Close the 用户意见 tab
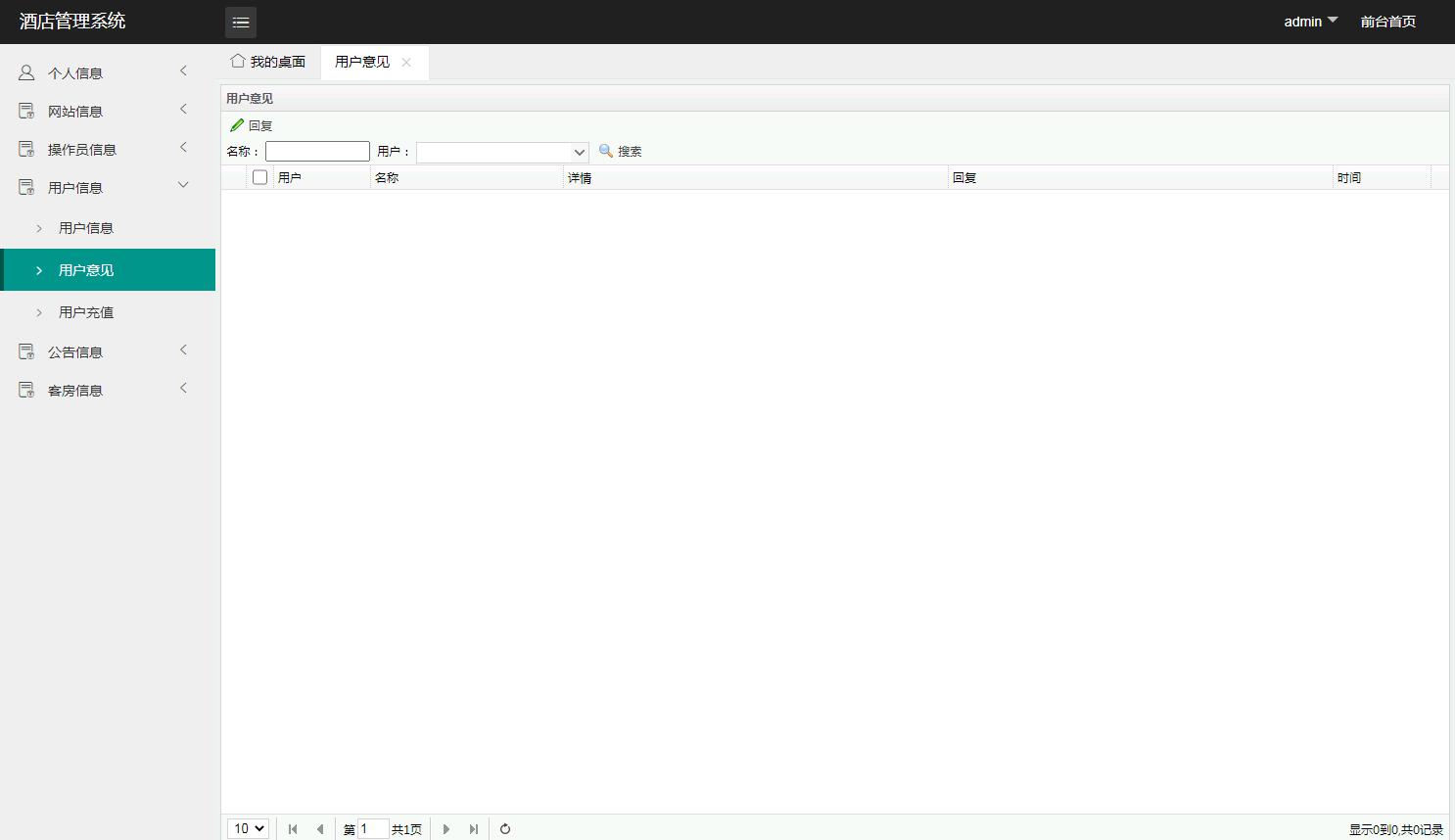 [406, 62]
